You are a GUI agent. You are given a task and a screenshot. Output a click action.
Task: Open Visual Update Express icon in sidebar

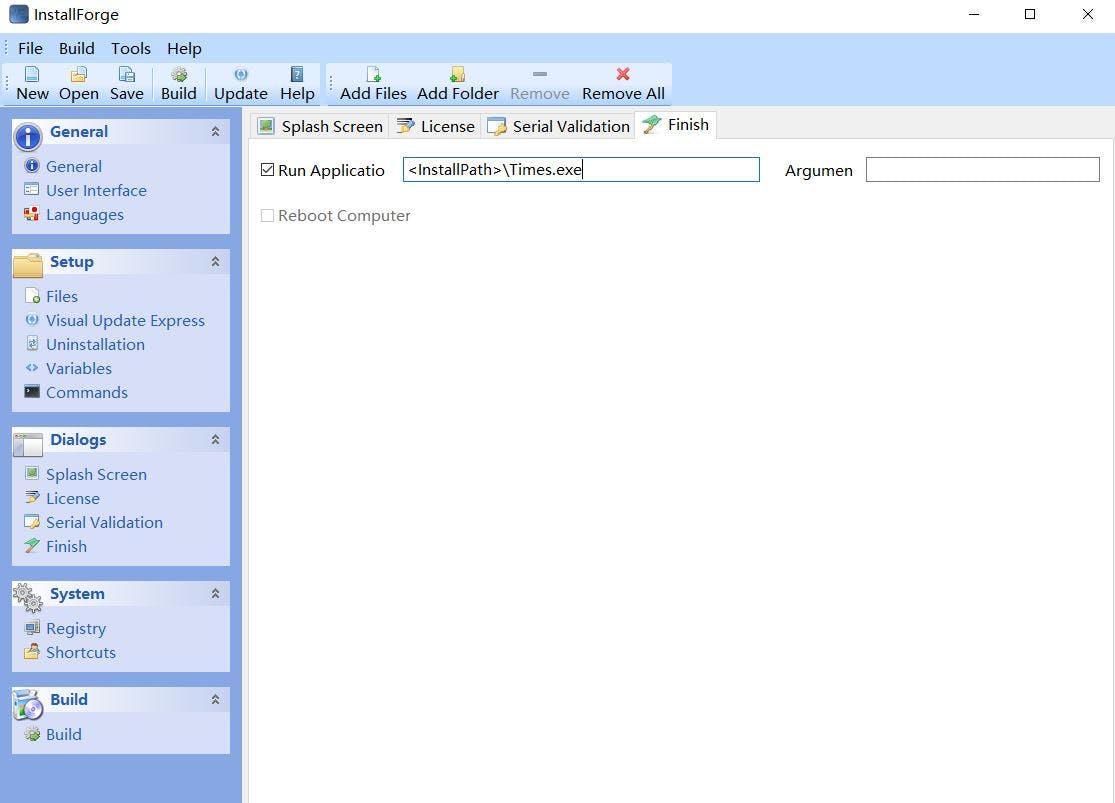click(x=32, y=320)
